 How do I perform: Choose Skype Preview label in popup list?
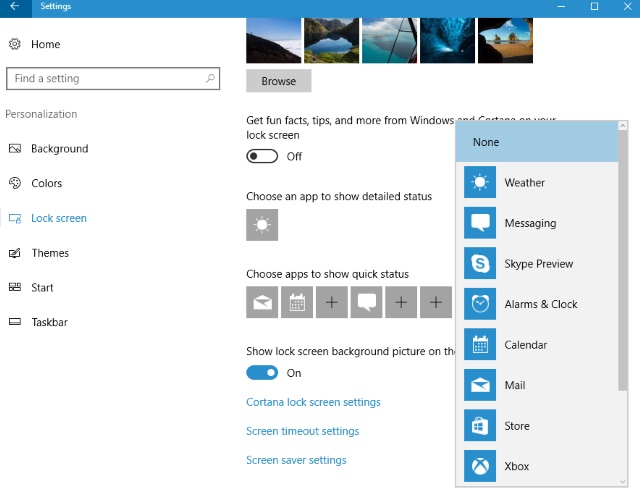click(x=539, y=264)
